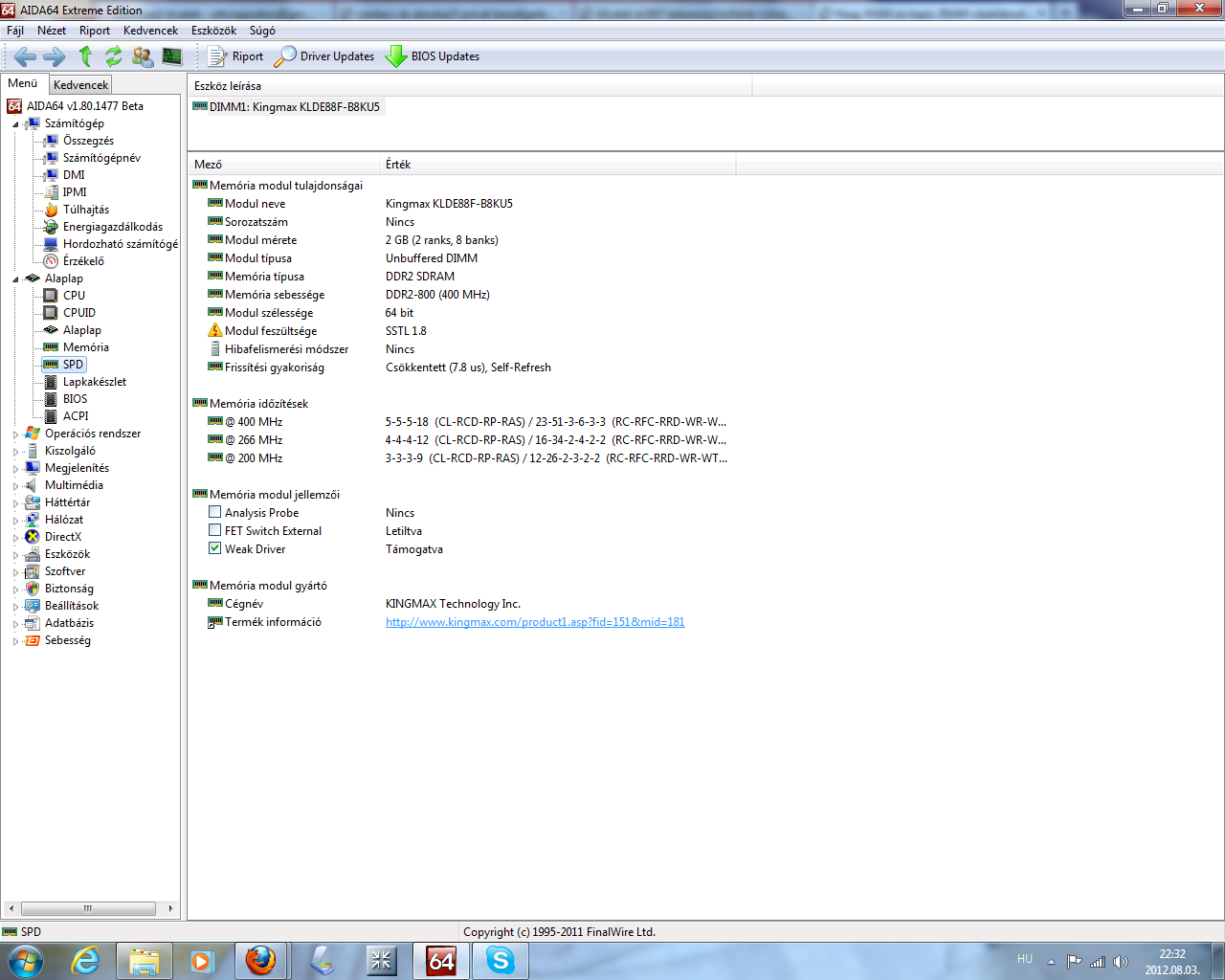The width and height of the screenshot is (1225, 980).
Task: Open Windows Explorer from taskbar
Action: [145, 960]
